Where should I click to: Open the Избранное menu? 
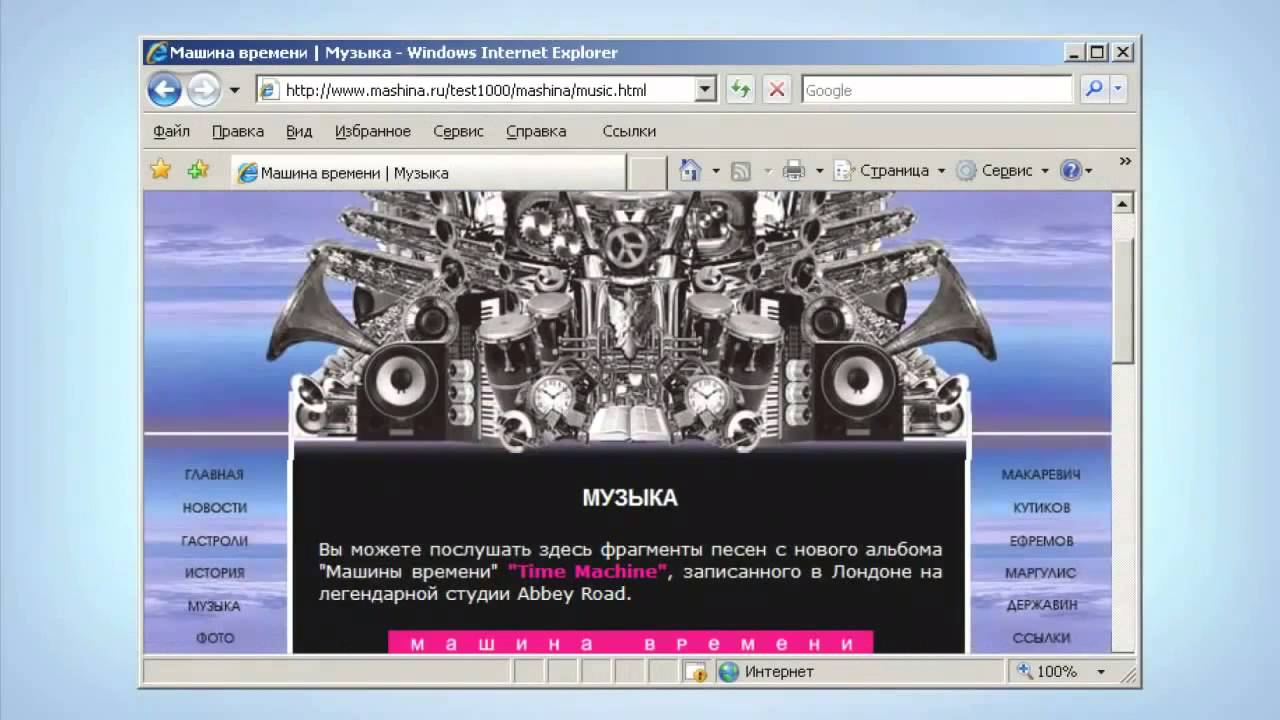click(373, 131)
